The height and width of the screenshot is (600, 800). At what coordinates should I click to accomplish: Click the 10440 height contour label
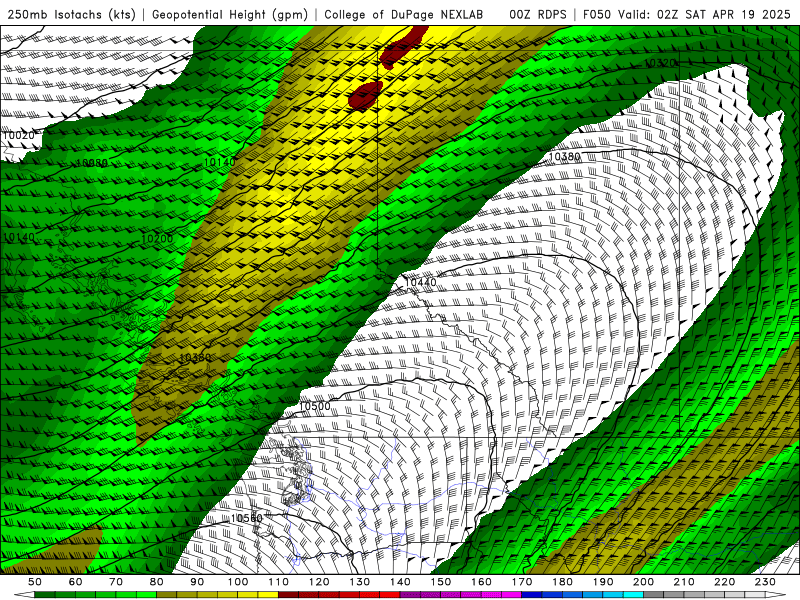(x=420, y=282)
